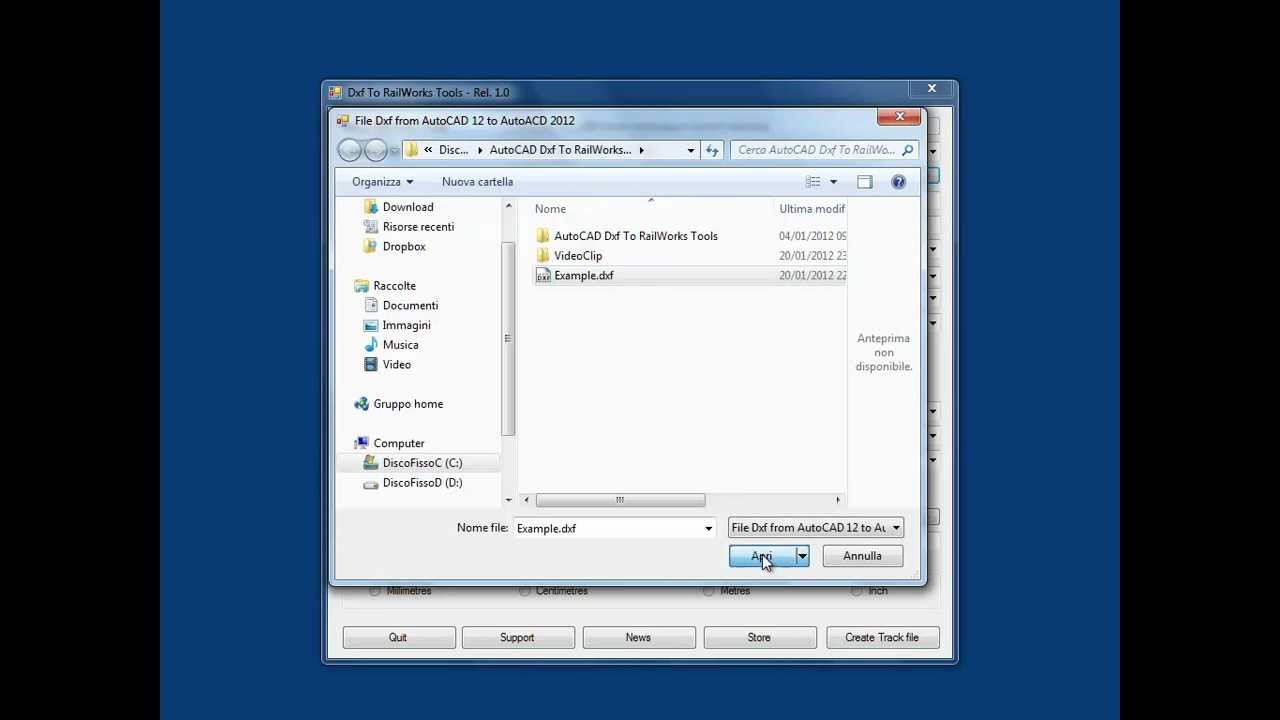Close the file open dialog
The image size is (1280, 720).
coord(900,117)
